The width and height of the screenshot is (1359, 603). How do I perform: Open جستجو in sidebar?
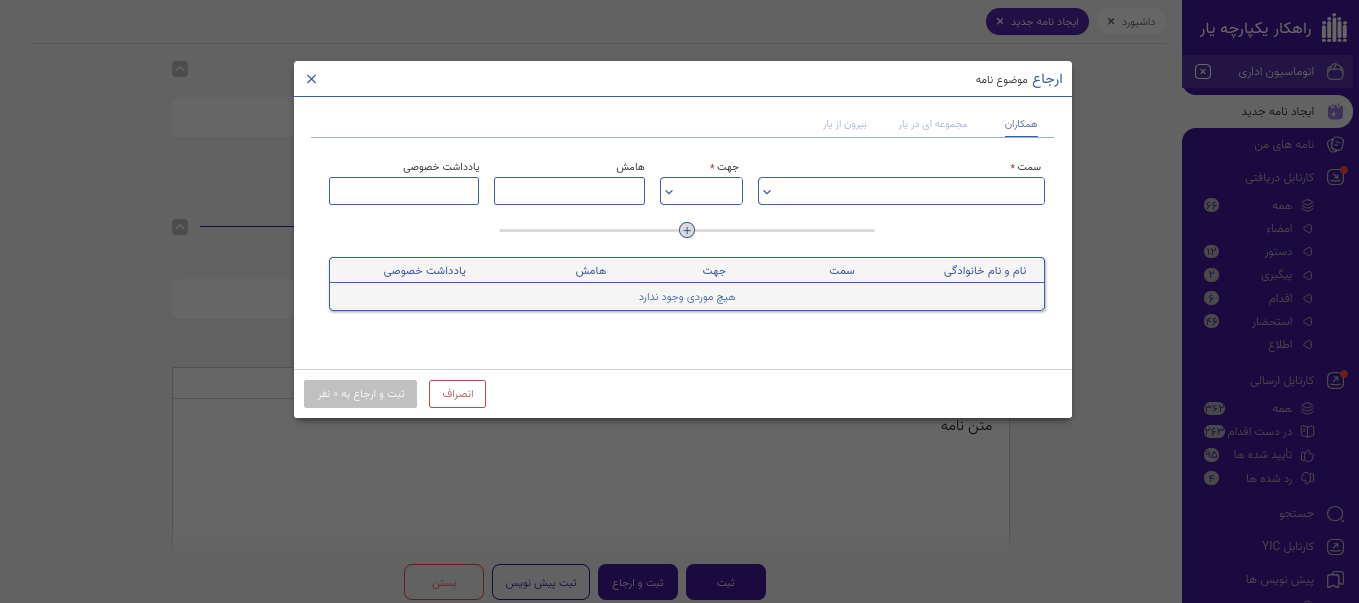point(1297,514)
